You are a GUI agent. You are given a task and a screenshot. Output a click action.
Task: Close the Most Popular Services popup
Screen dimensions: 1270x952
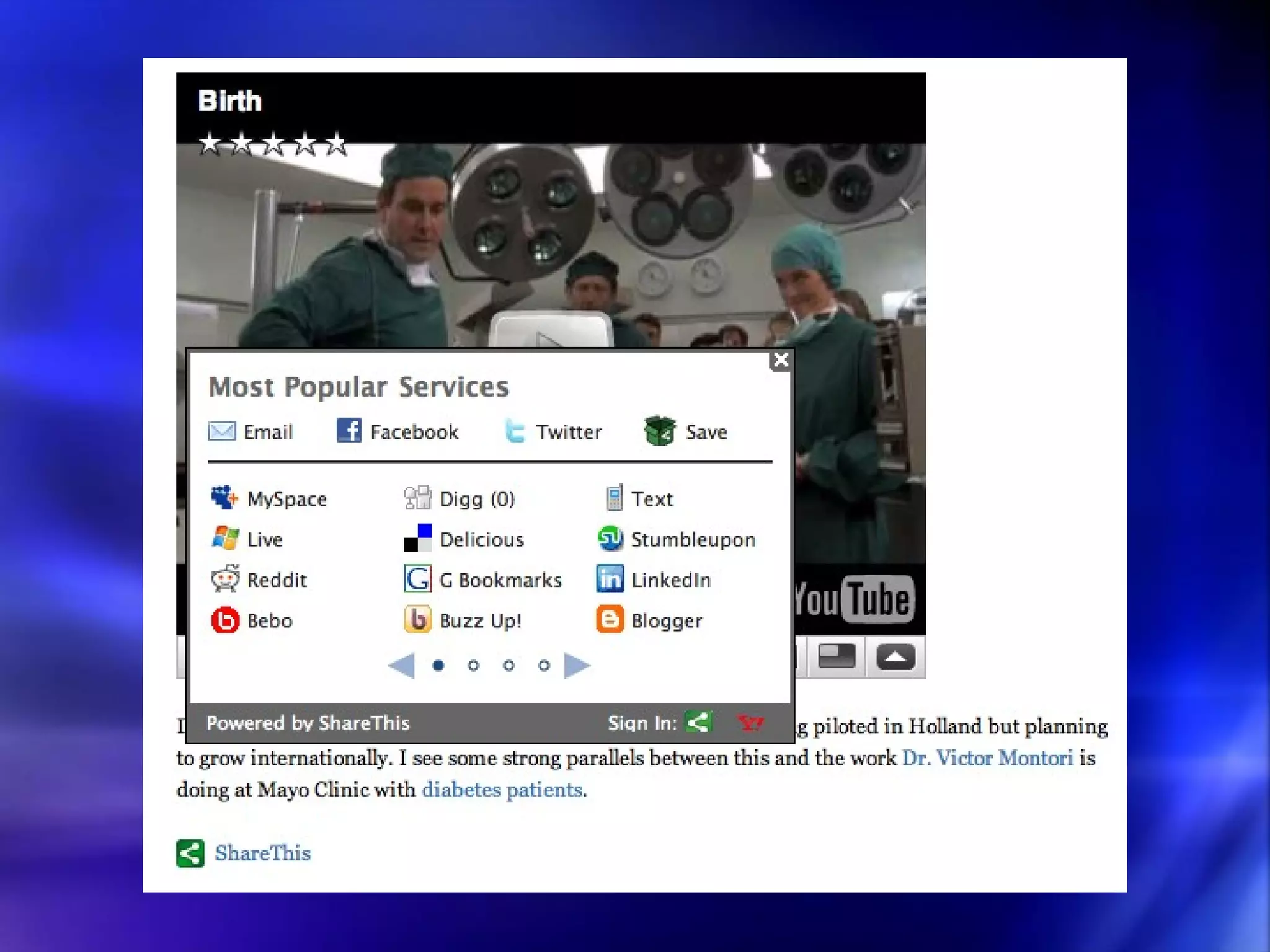(x=781, y=360)
